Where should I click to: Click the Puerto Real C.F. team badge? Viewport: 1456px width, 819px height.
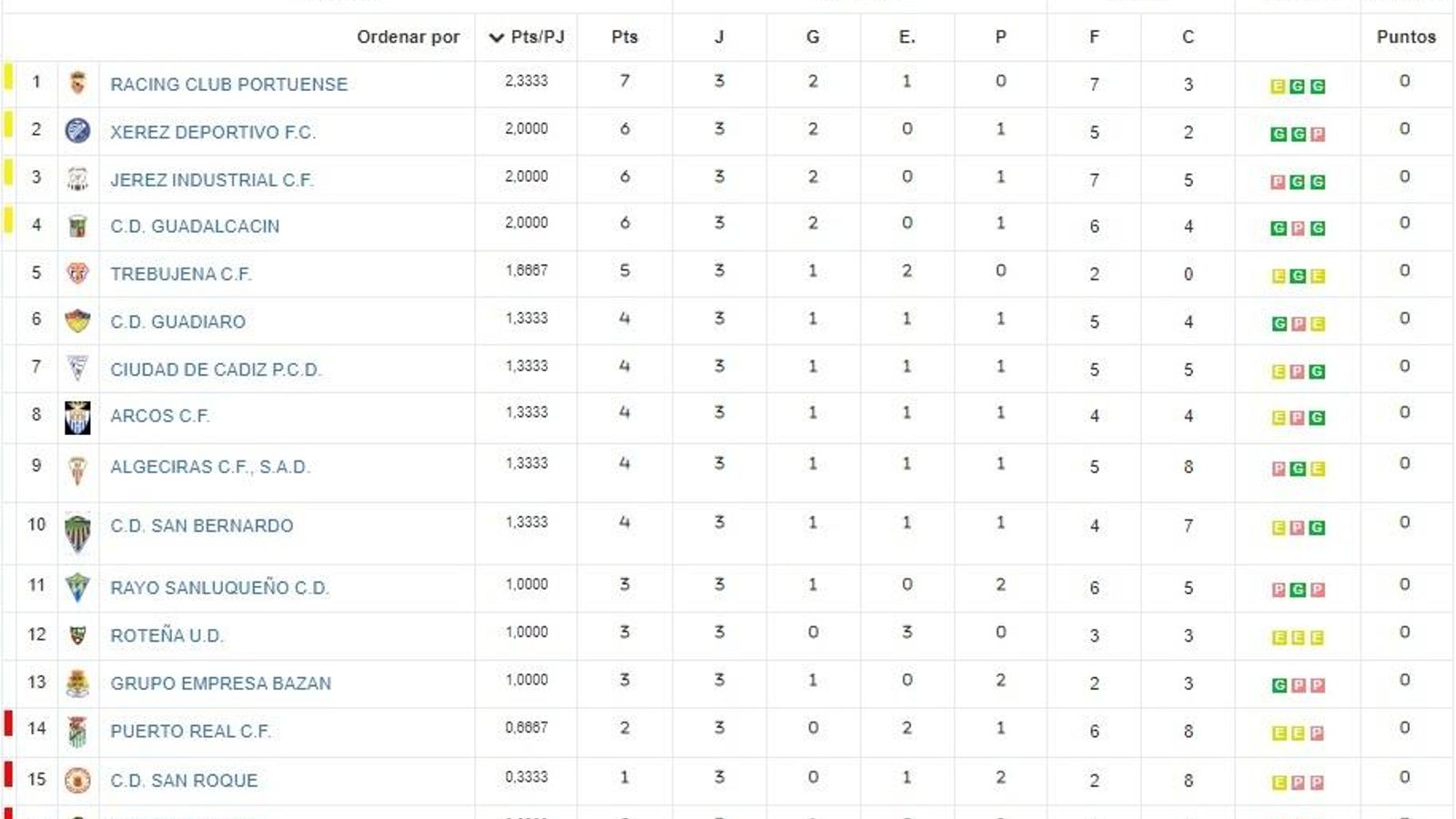coord(78,732)
